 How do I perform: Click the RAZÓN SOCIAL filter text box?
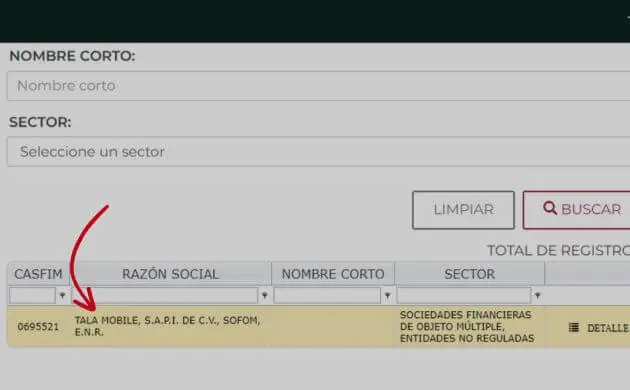(165, 296)
